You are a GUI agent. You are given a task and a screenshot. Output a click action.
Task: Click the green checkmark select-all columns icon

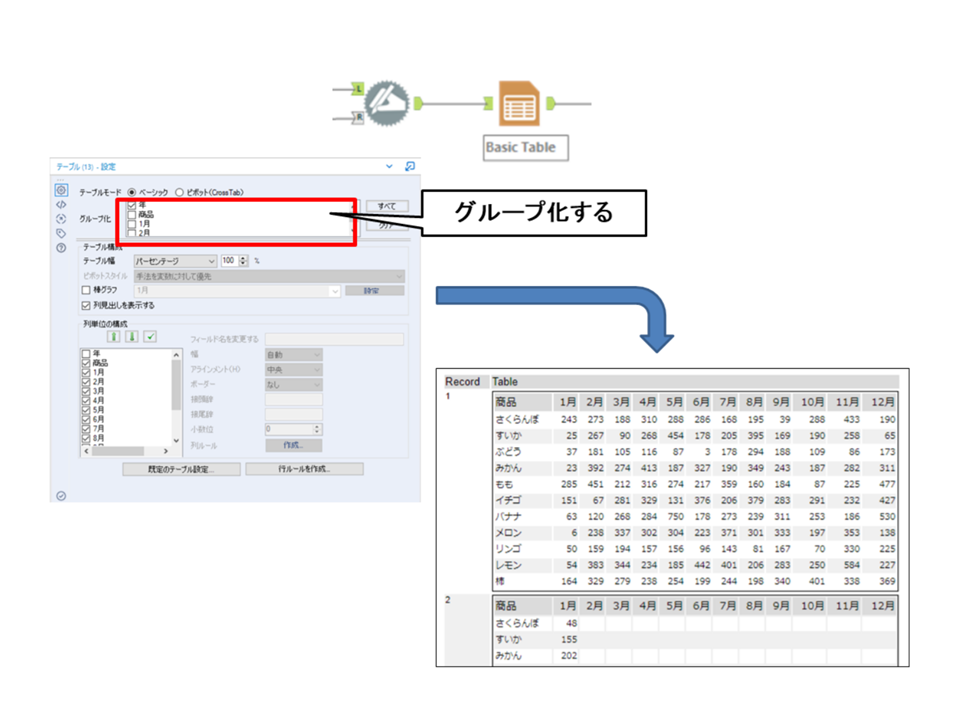pos(150,336)
